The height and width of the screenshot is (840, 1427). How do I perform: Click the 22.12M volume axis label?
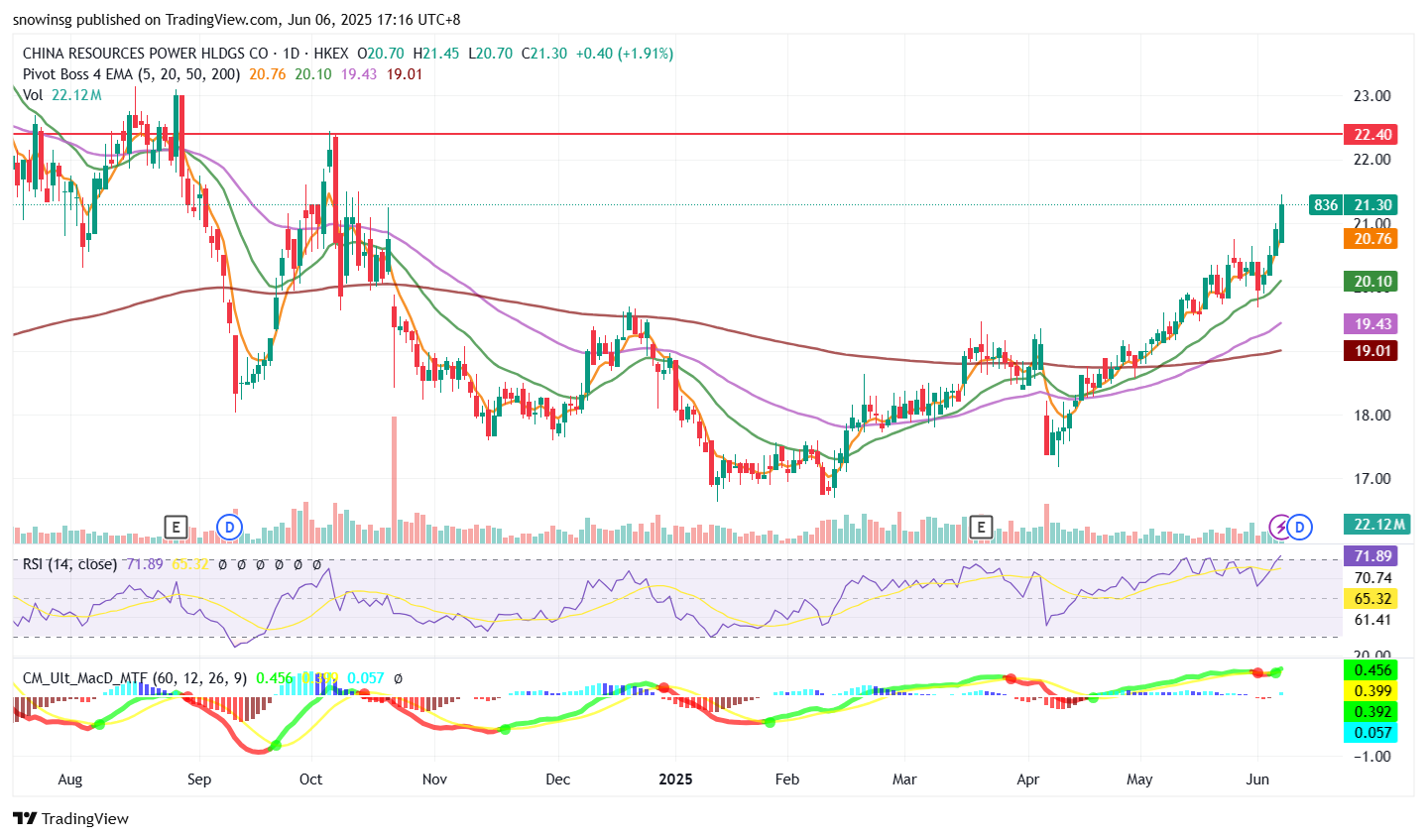coord(1377,525)
